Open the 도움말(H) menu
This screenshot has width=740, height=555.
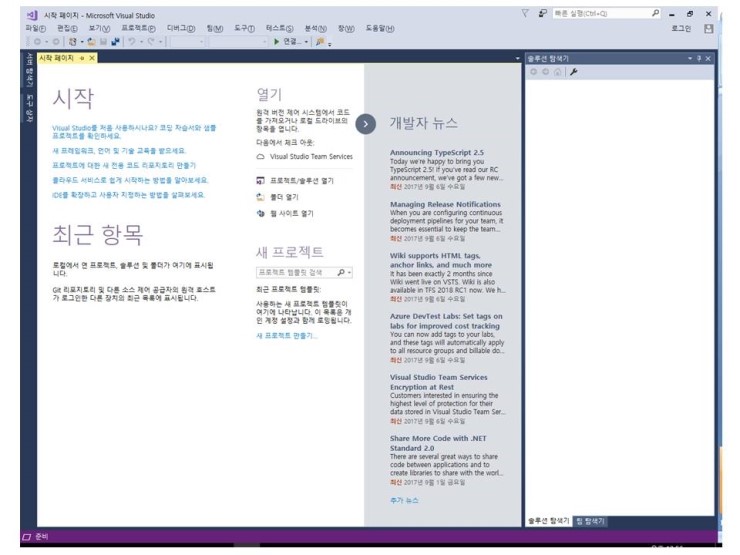coord(380,29)
